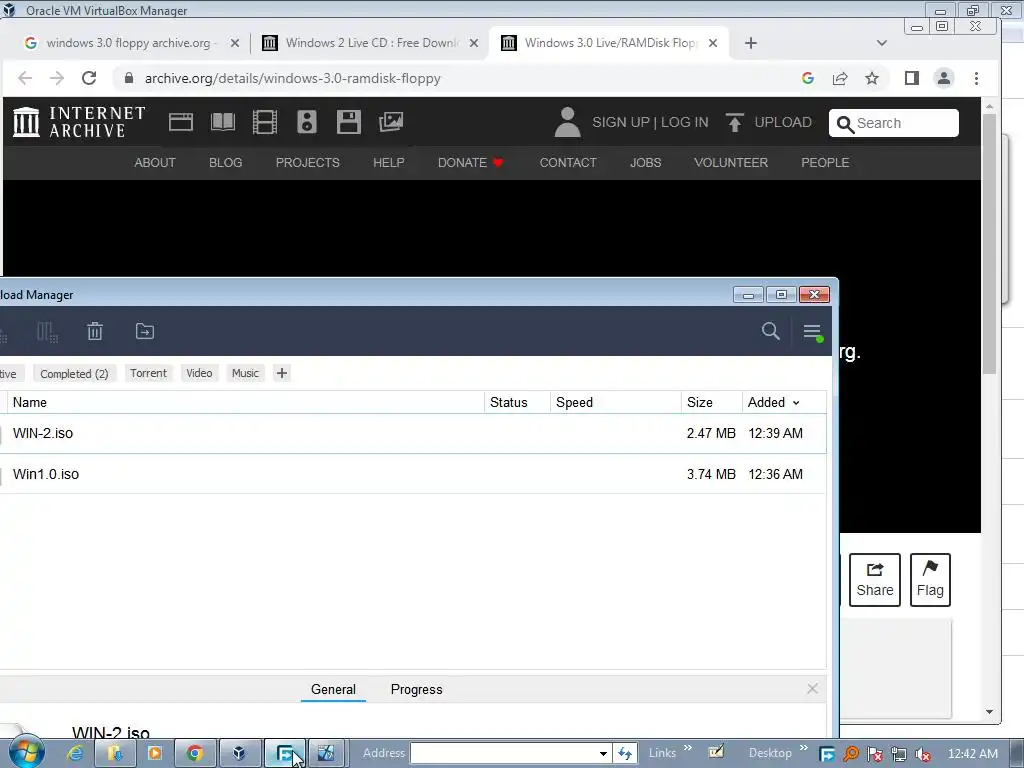The width and height of the screenshot is (1024, 768).
Task: Go back in browser history
Action: (25, 78)
